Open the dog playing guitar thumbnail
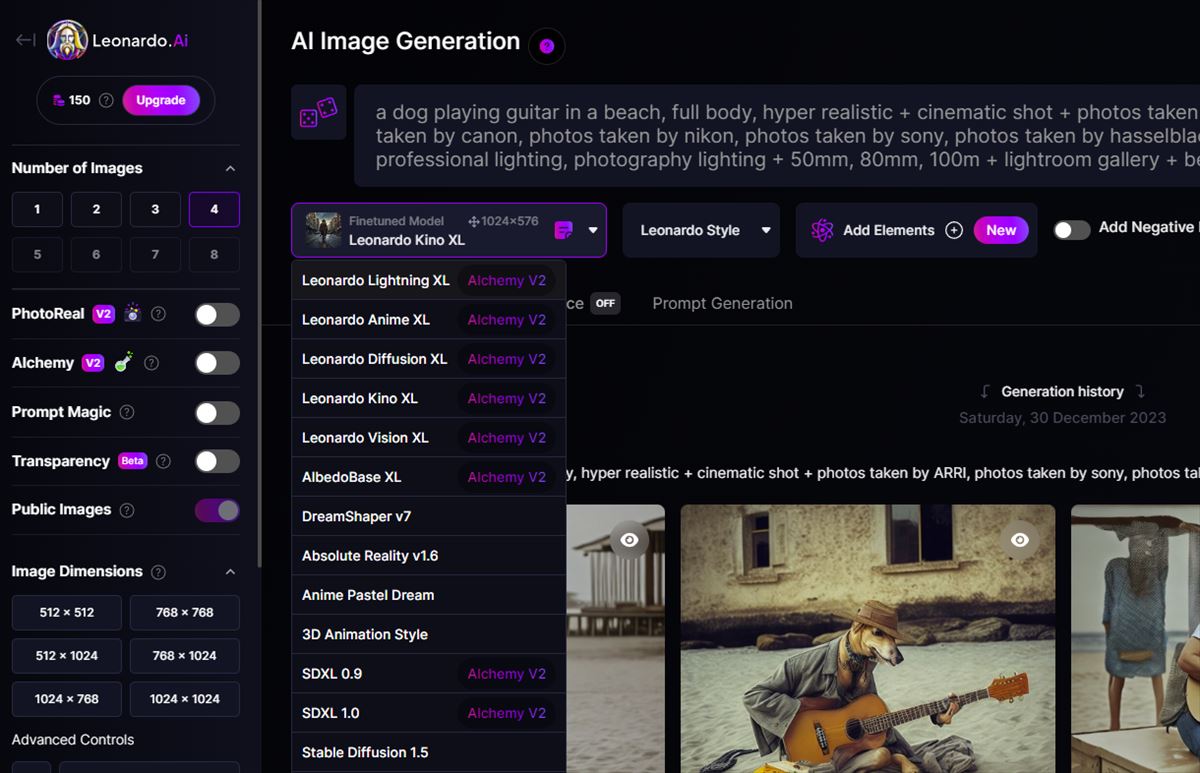Screen dimensions: 1200x773 868,638
